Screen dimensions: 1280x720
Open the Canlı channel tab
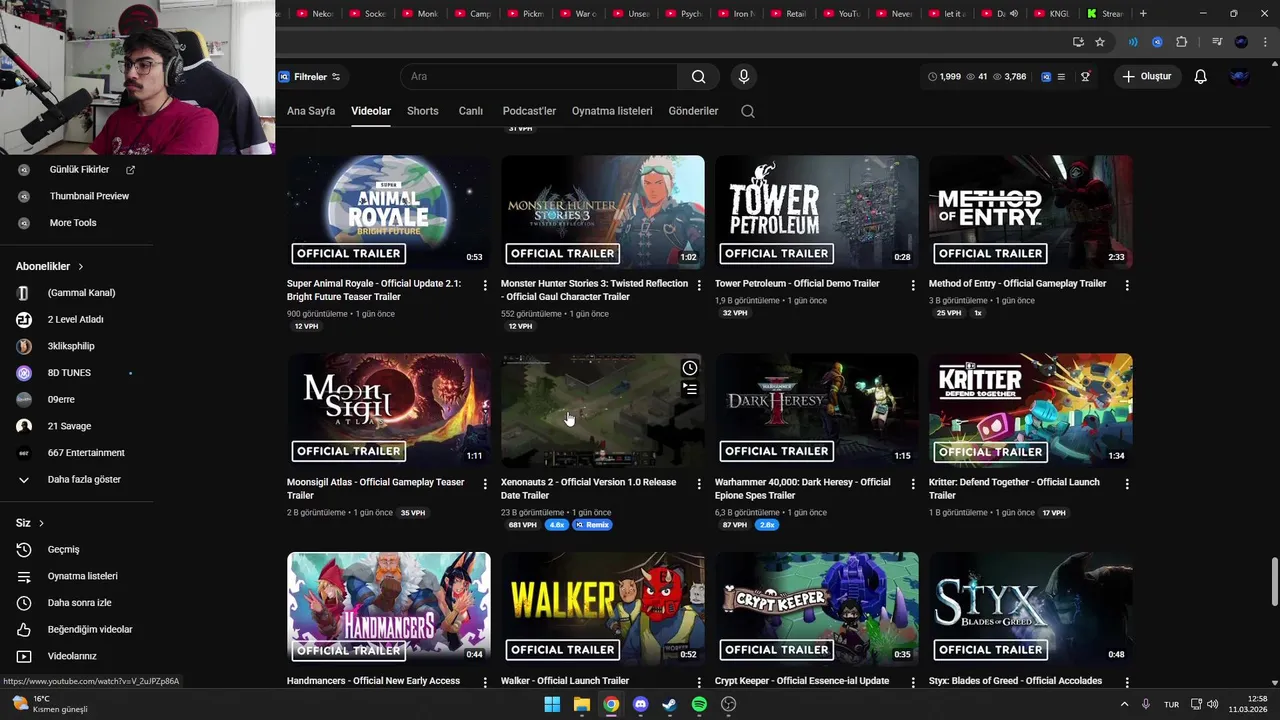pyautogui.click(x=471, y=111)
